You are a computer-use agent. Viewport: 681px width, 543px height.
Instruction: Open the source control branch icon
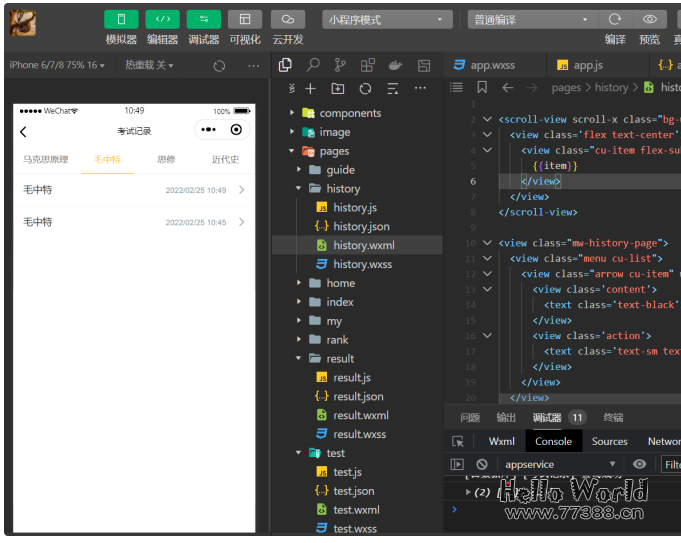coord(340,65)
